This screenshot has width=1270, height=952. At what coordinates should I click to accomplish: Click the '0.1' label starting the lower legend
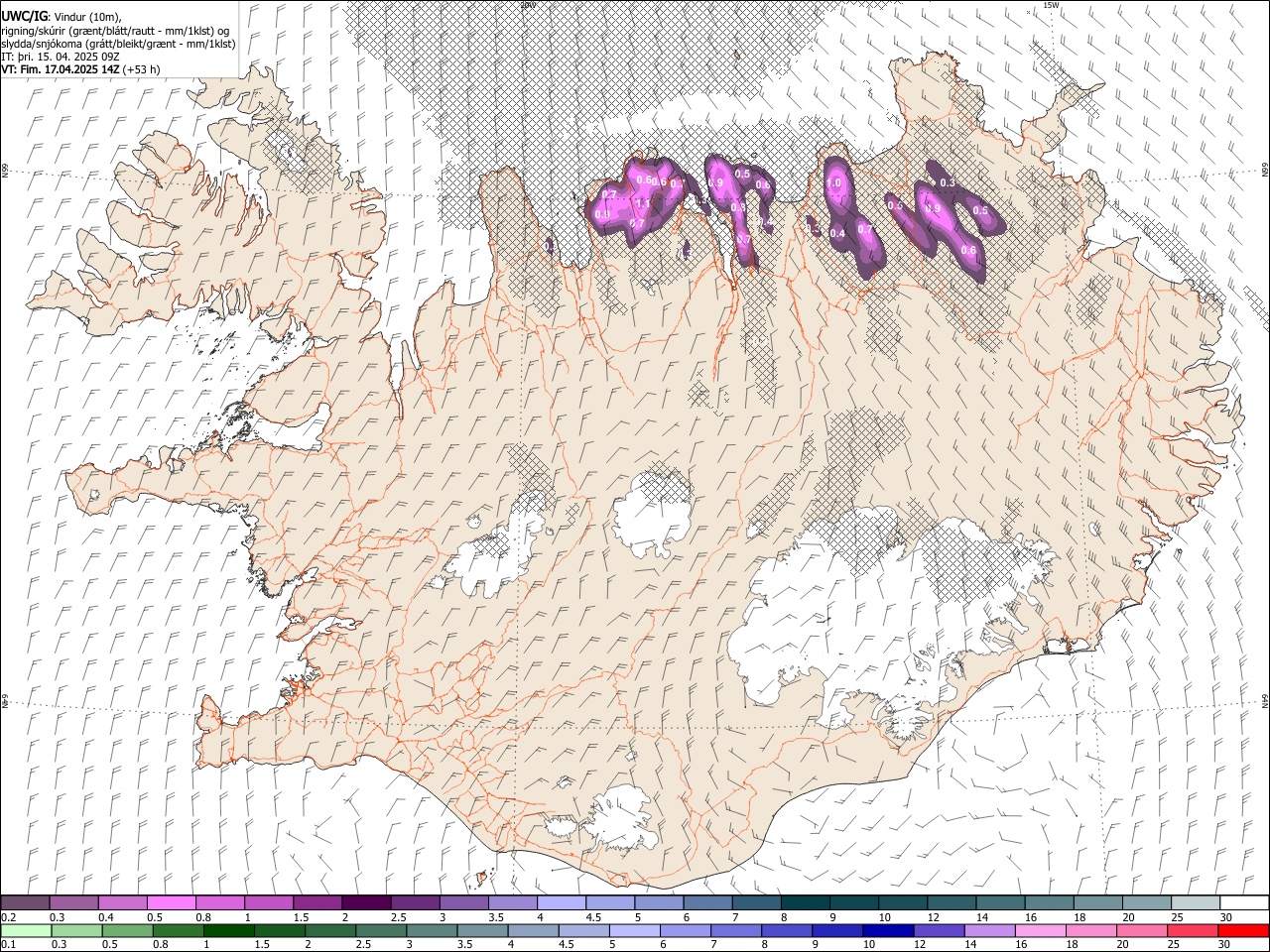click(x=9, y=944)
